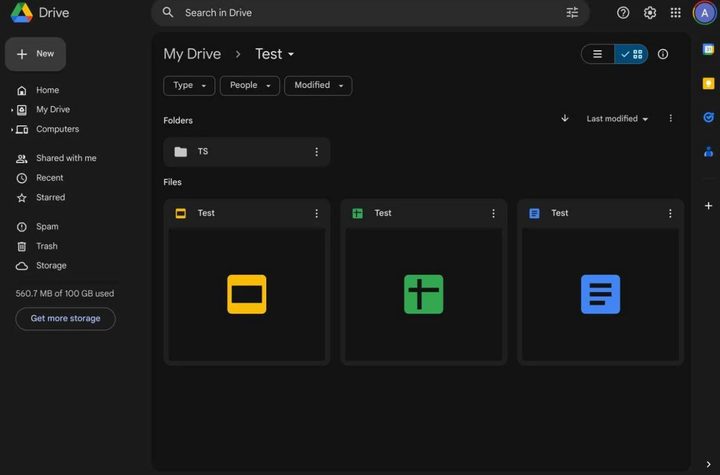Open Google apps grid launcher
The height and width of the screenshot is (475, 720).
point(676,13)
